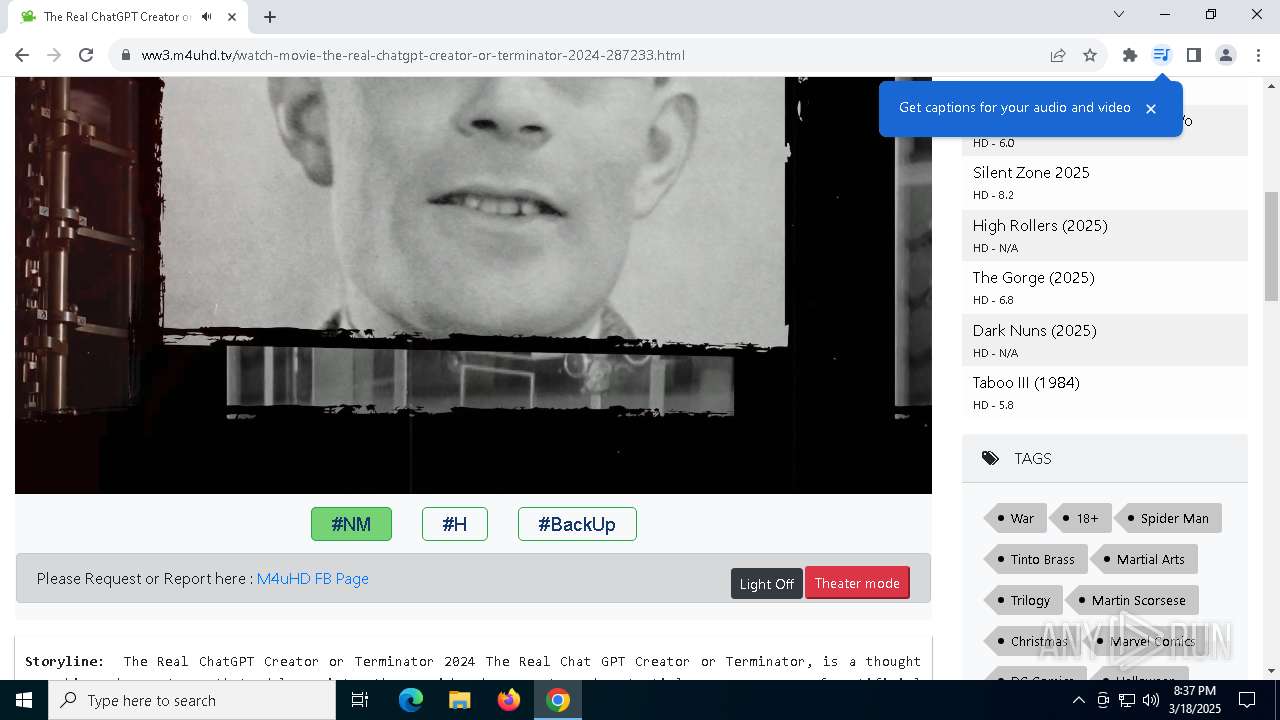Open Chrome three-dot menu

tap(1258, 55)
